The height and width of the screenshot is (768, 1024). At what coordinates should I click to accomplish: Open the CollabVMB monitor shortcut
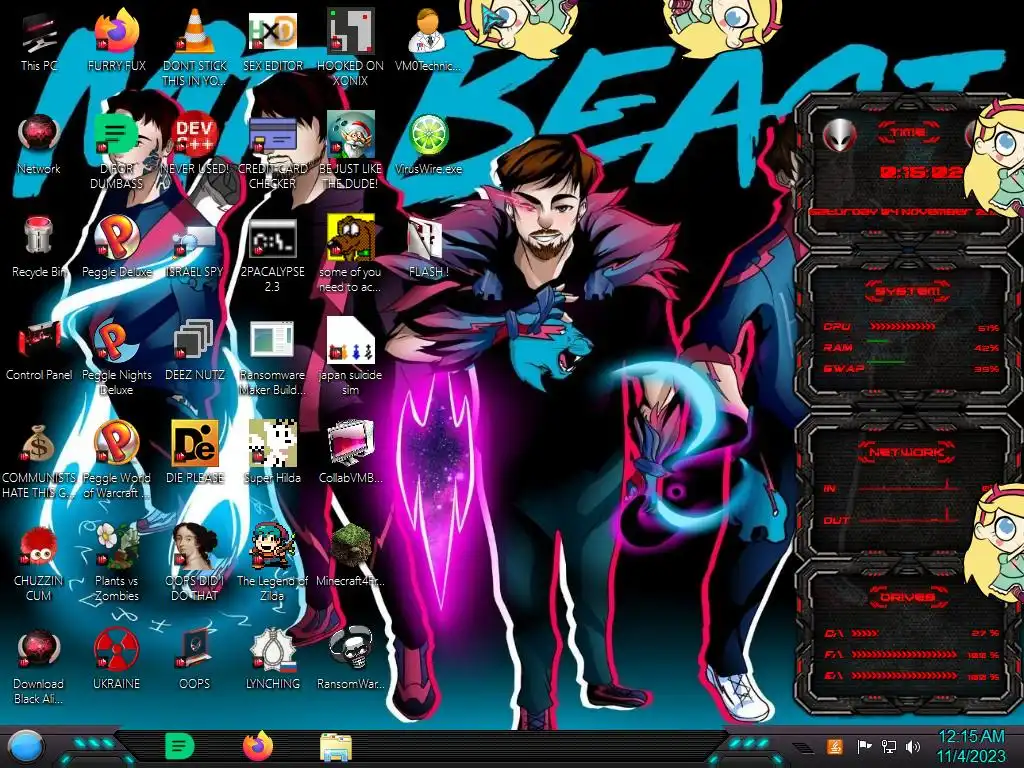pos(350,443)
